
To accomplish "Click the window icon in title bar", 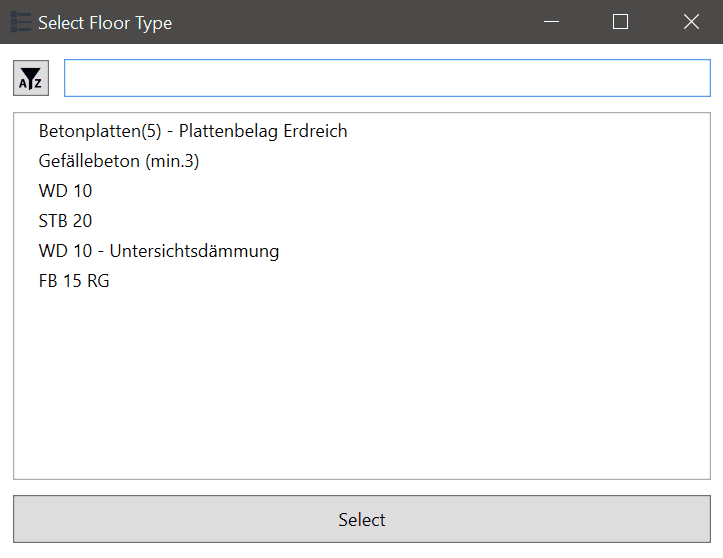I will click(20, 22).
